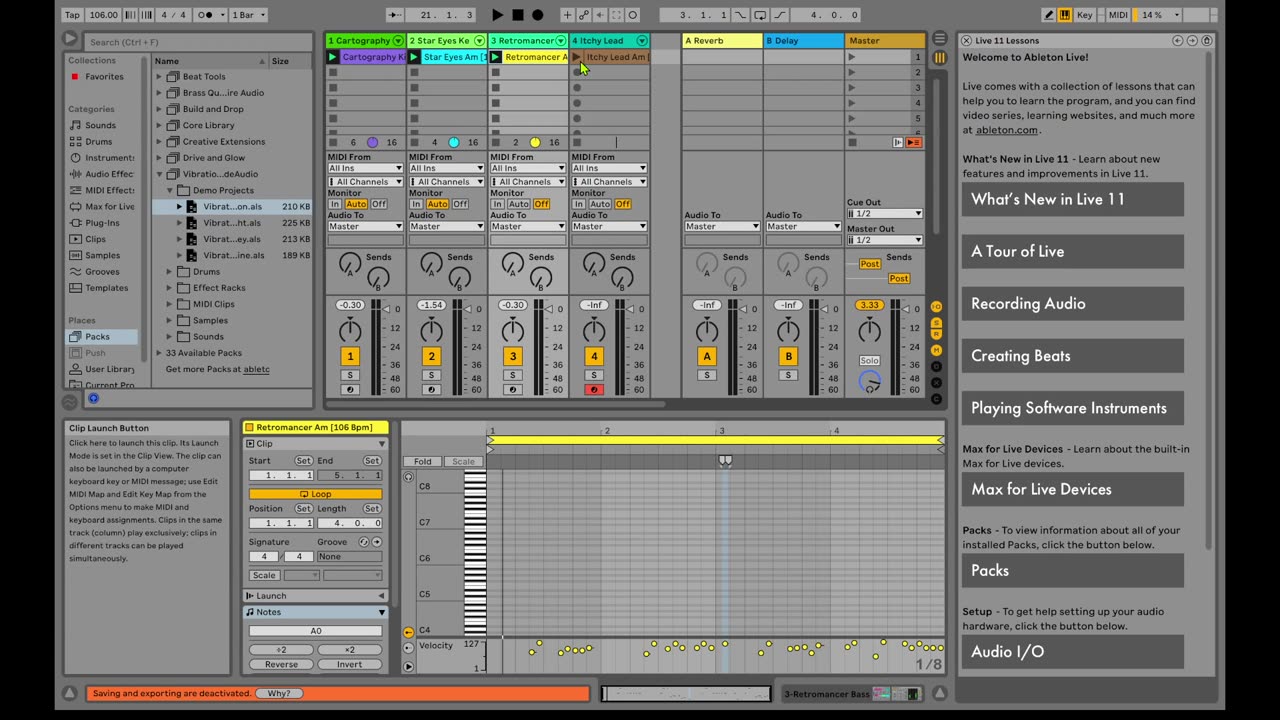Click the Master Solo cue button
This screenshot has height=720, width=1280.
[869, 360]
